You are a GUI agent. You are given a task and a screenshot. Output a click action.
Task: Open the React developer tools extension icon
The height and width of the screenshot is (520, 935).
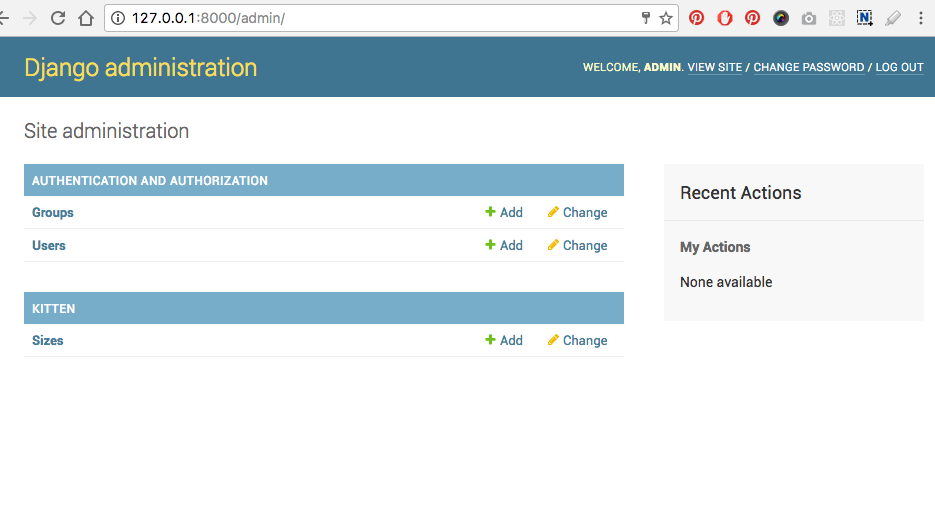pos(837,18)
